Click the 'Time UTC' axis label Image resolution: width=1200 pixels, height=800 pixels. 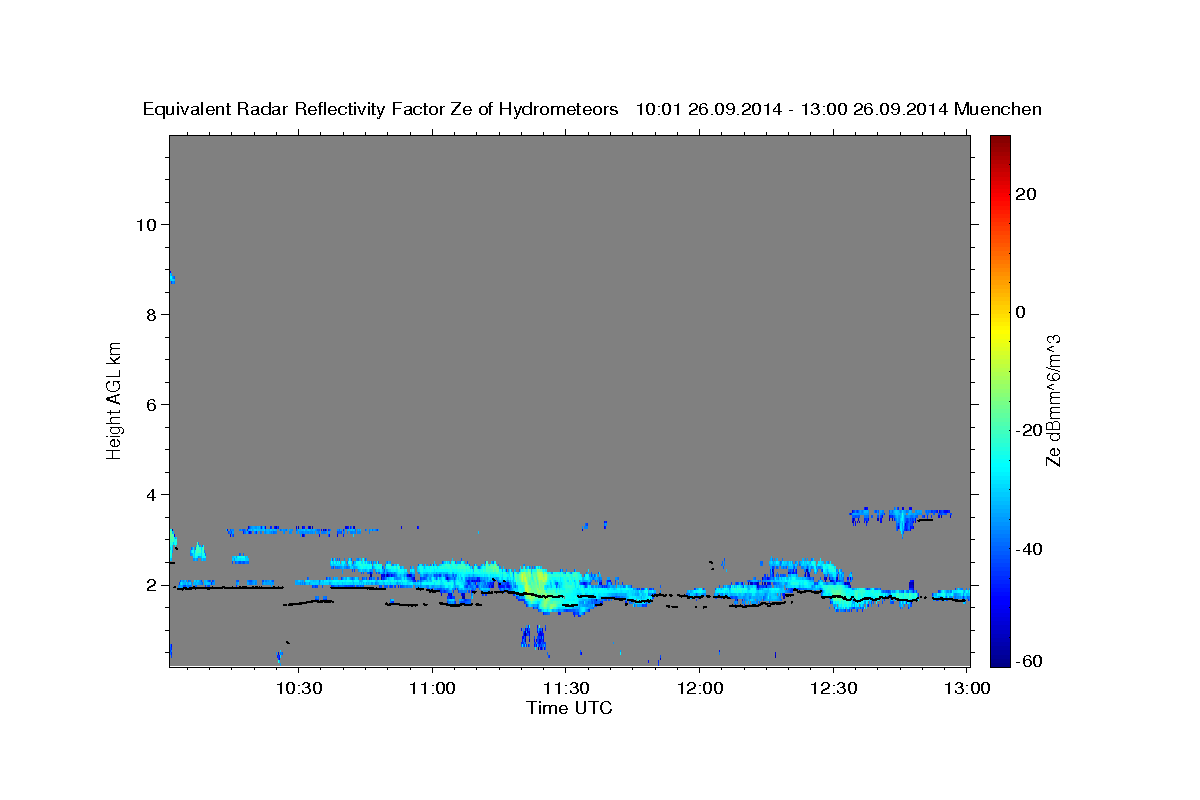(x=569, y=708)
